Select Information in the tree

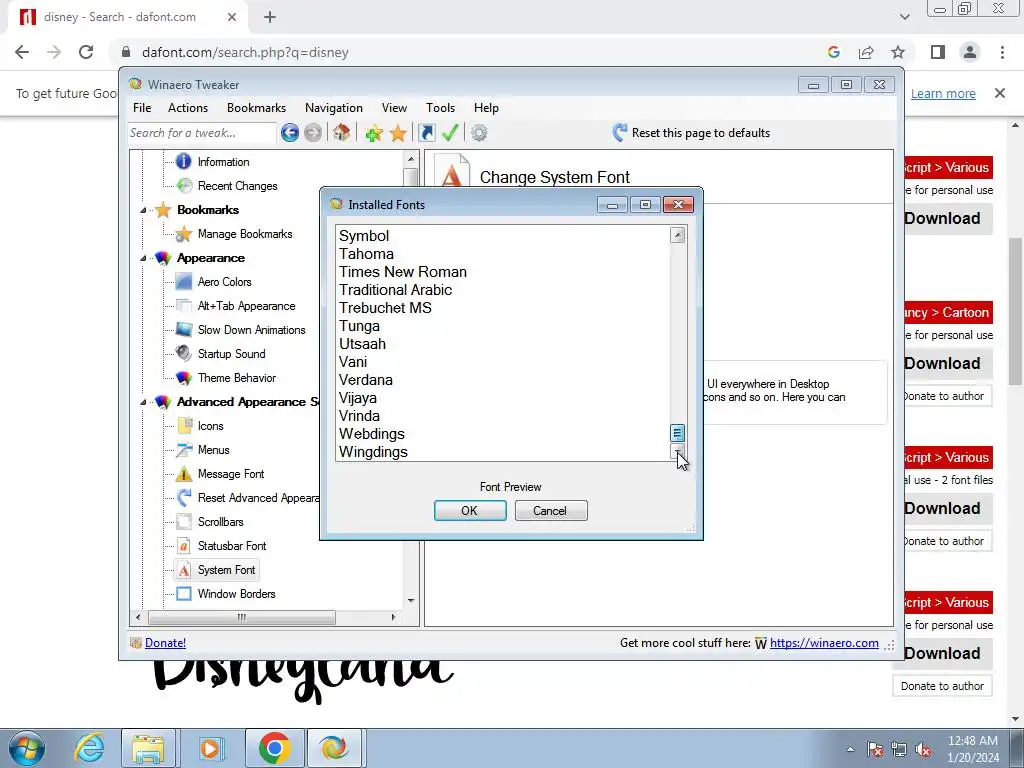pyautogui.click(x=223, y=162)
